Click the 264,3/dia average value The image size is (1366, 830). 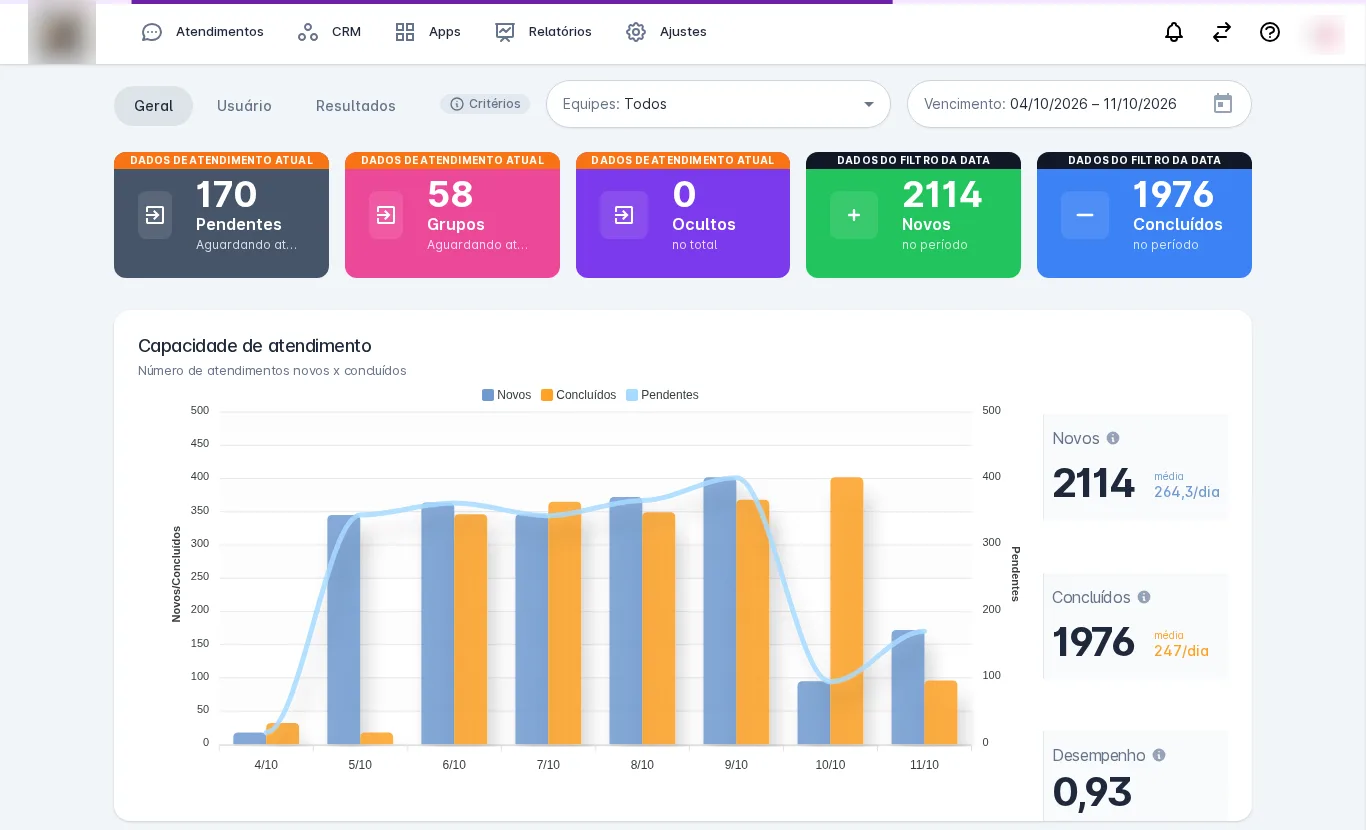pyautogui.click(x=1187, y=492)
